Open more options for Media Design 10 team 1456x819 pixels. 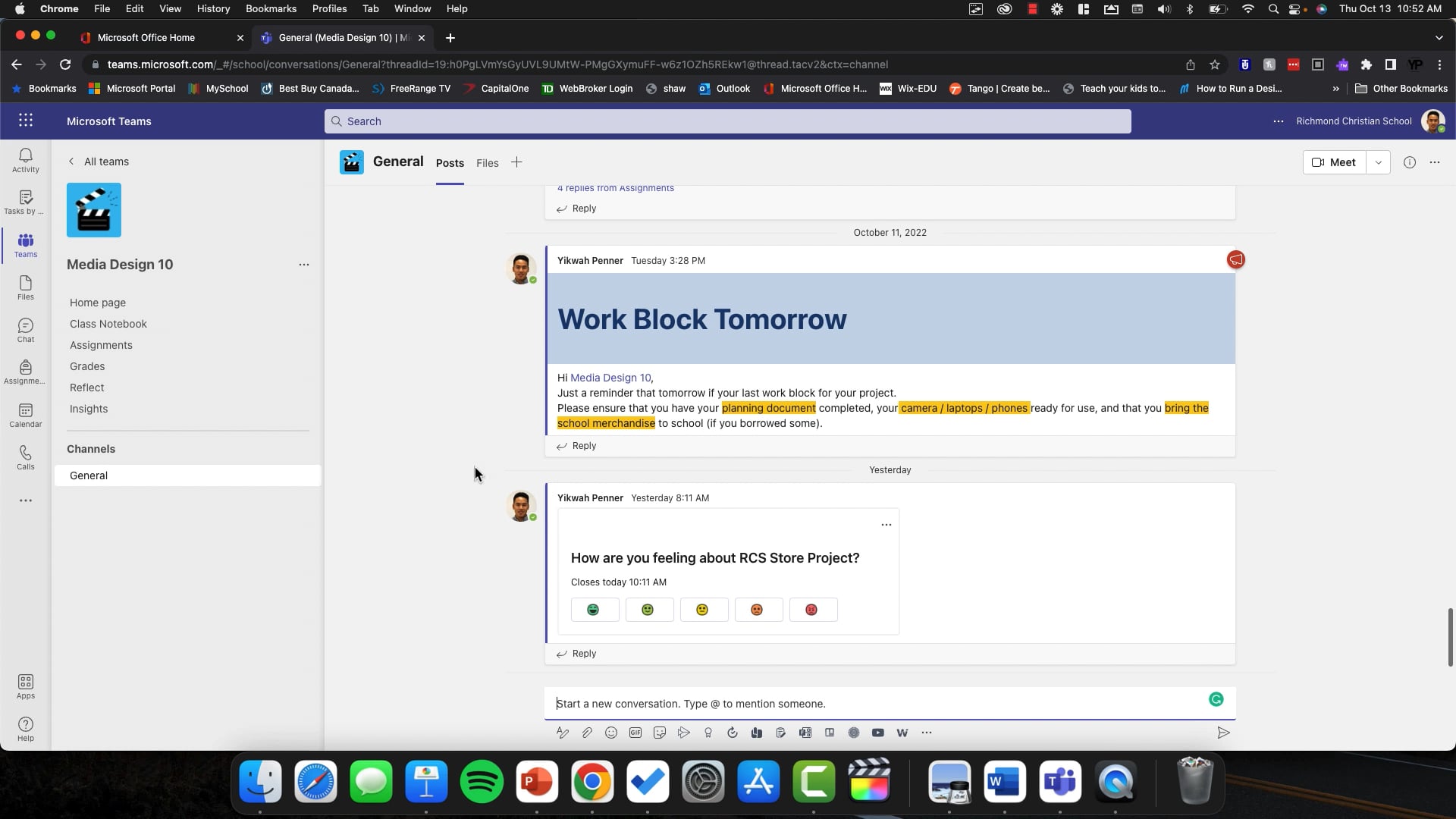[x=304, y=265]
